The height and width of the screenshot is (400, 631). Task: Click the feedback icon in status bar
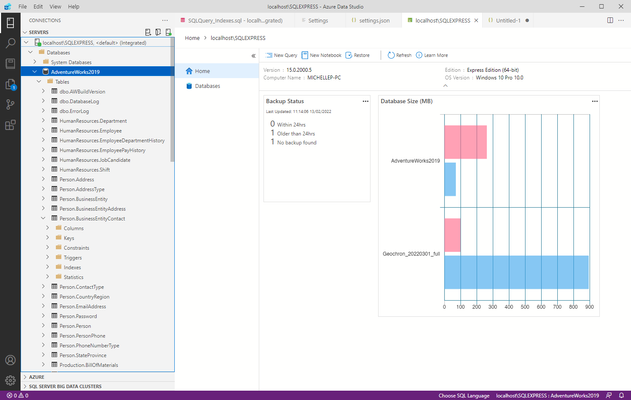(609, 396)
